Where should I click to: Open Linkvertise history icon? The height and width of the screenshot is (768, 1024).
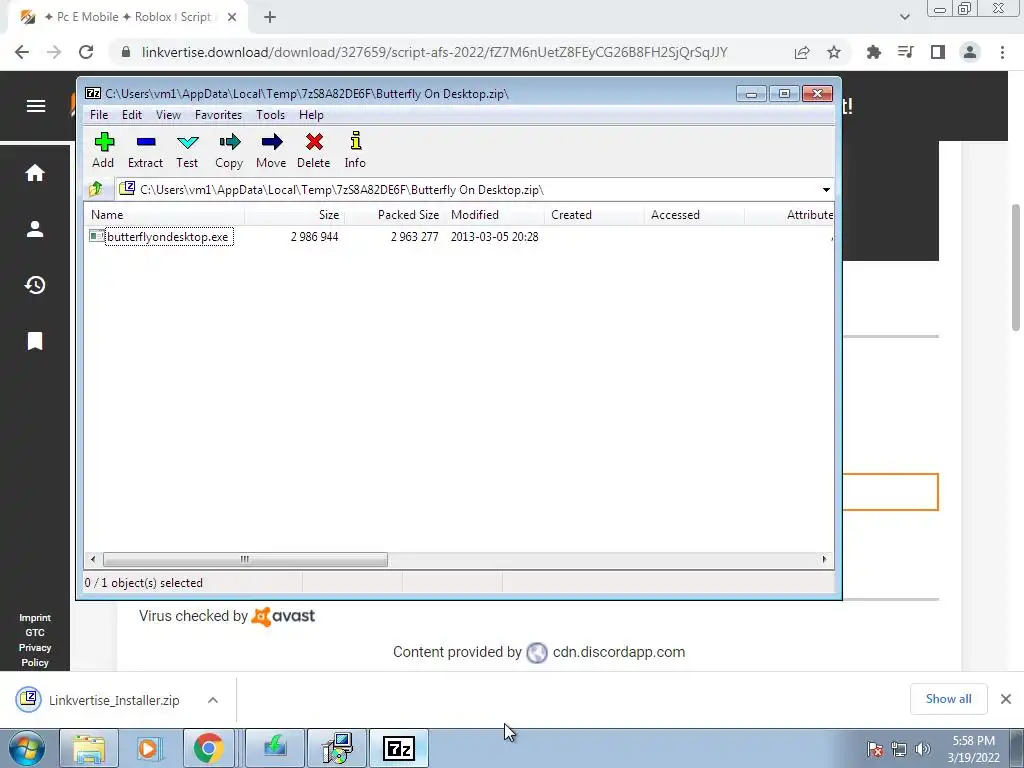[35, 285]
